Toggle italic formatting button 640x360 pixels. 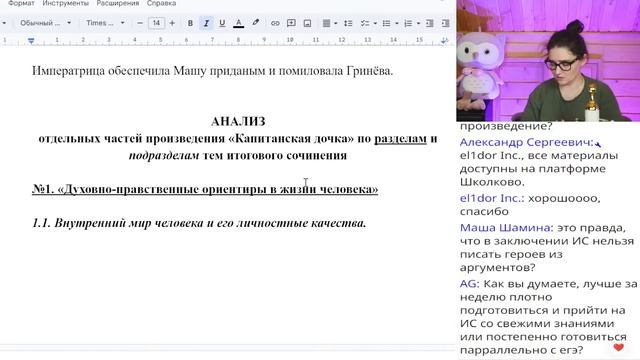pos(206,23)
